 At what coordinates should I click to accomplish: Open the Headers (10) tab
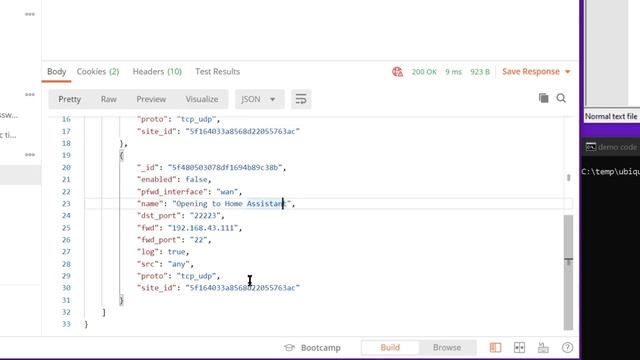click(x=157, y=72)
